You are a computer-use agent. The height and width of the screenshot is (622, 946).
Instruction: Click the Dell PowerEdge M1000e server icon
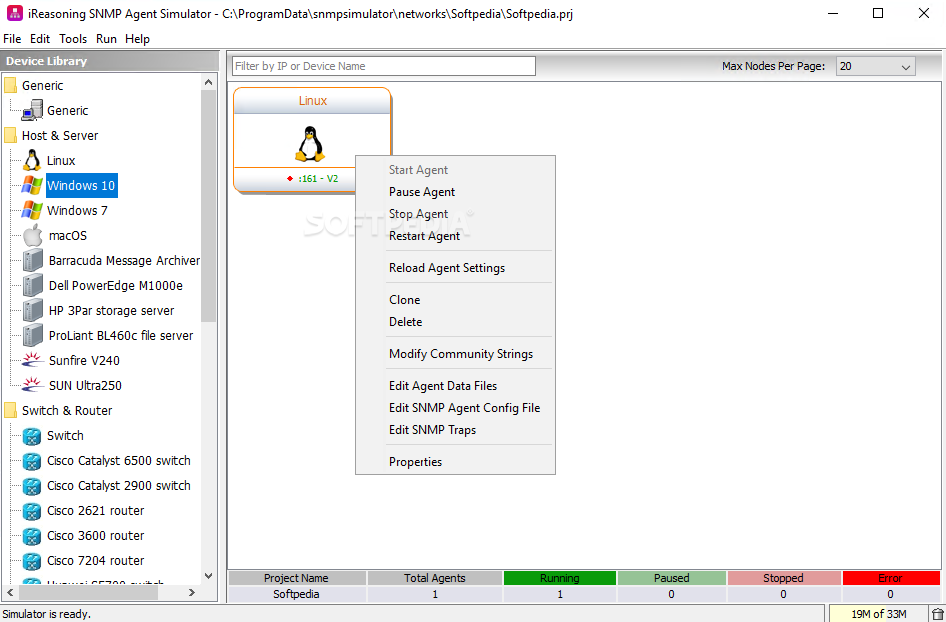[x=33, y=285]
